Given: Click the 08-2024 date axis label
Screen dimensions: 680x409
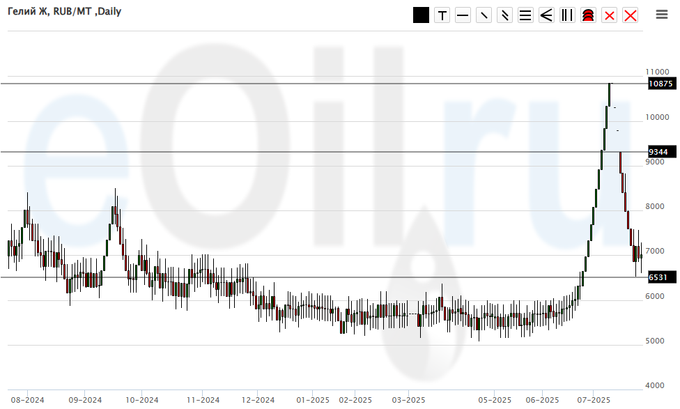Looking at the screenshot, I should pyautogui.click(x=25, y=398).
